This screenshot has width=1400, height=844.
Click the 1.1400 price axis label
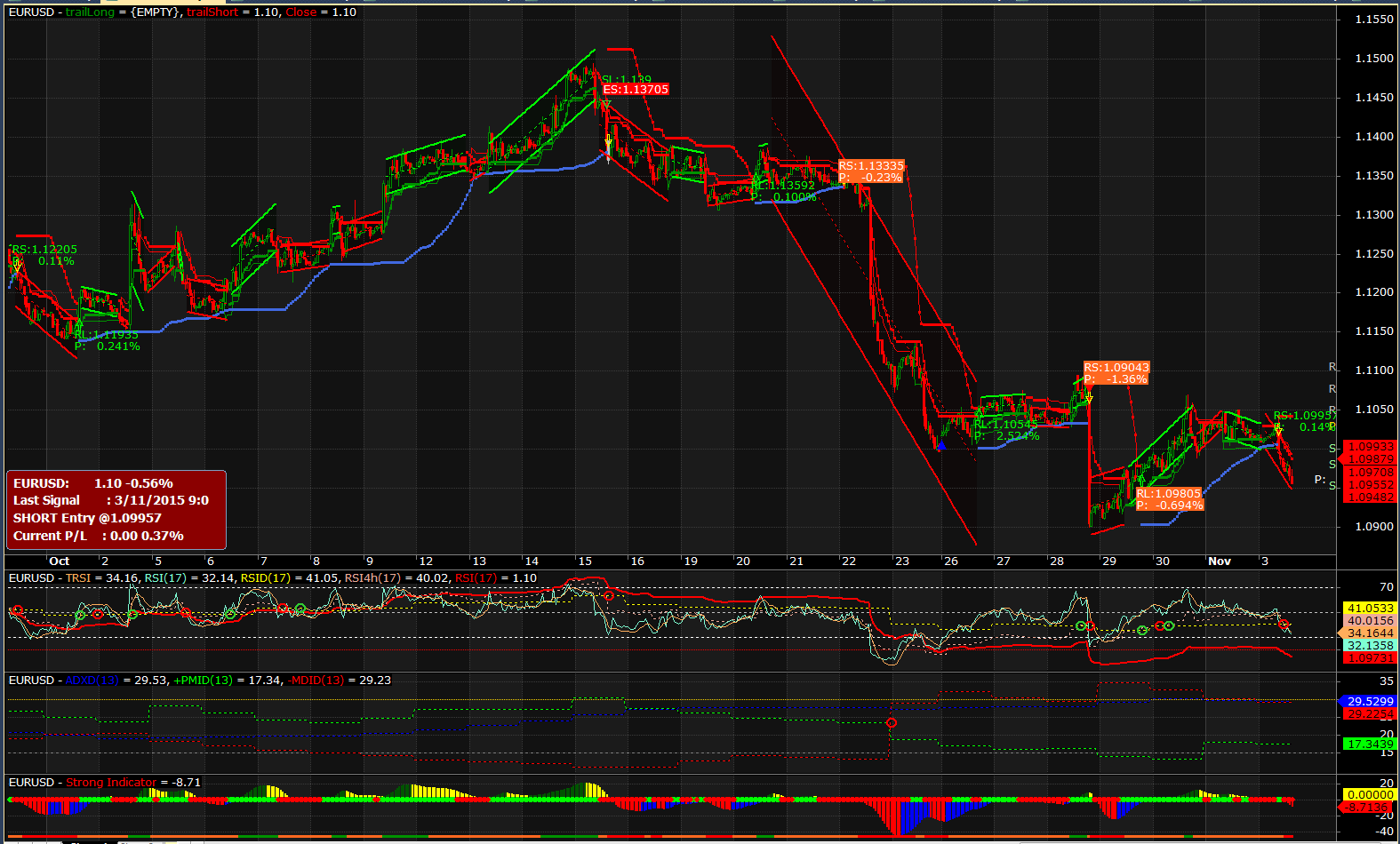click(x=1374, y=137)
